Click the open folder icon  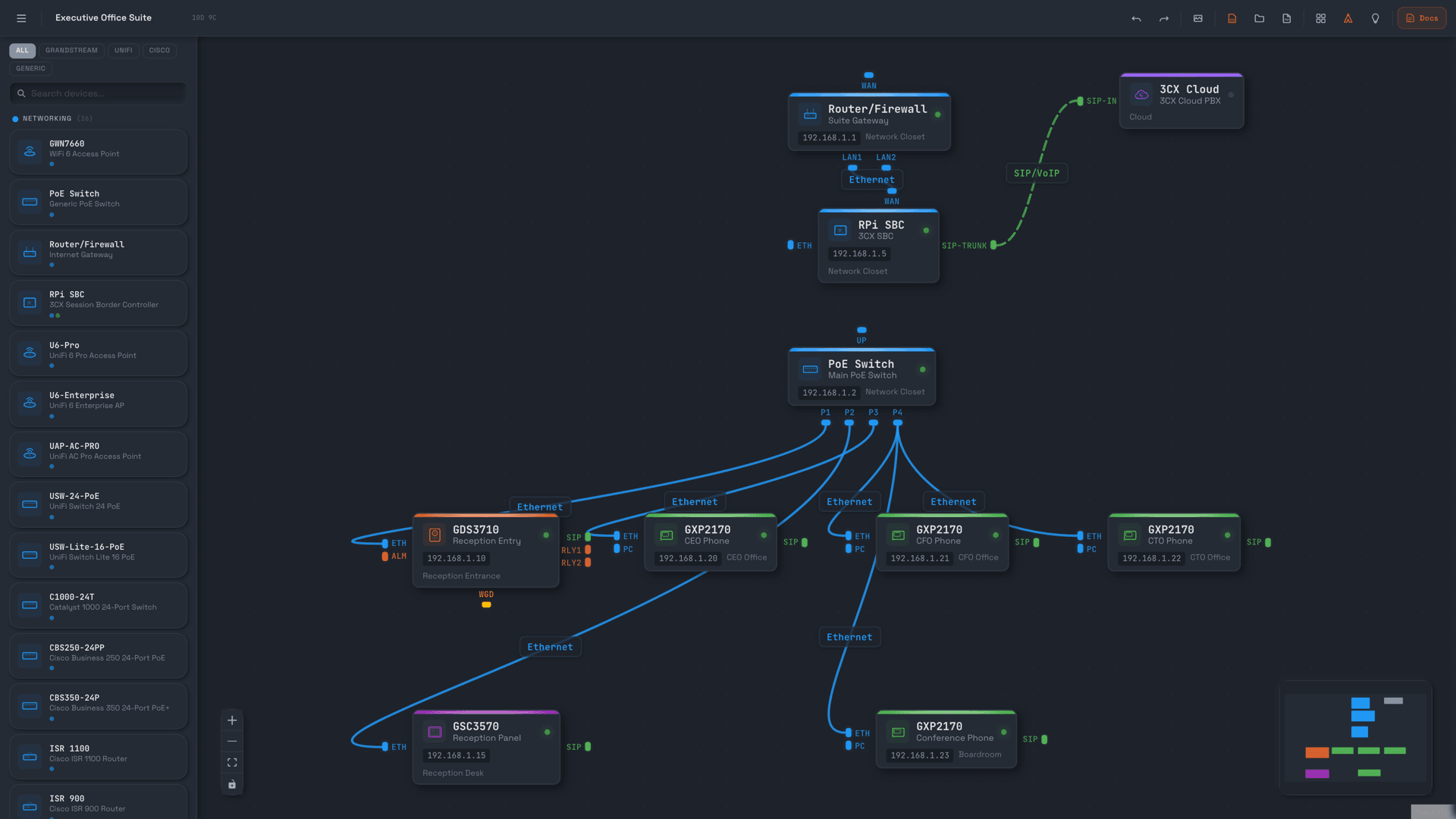pos(1260,18)
